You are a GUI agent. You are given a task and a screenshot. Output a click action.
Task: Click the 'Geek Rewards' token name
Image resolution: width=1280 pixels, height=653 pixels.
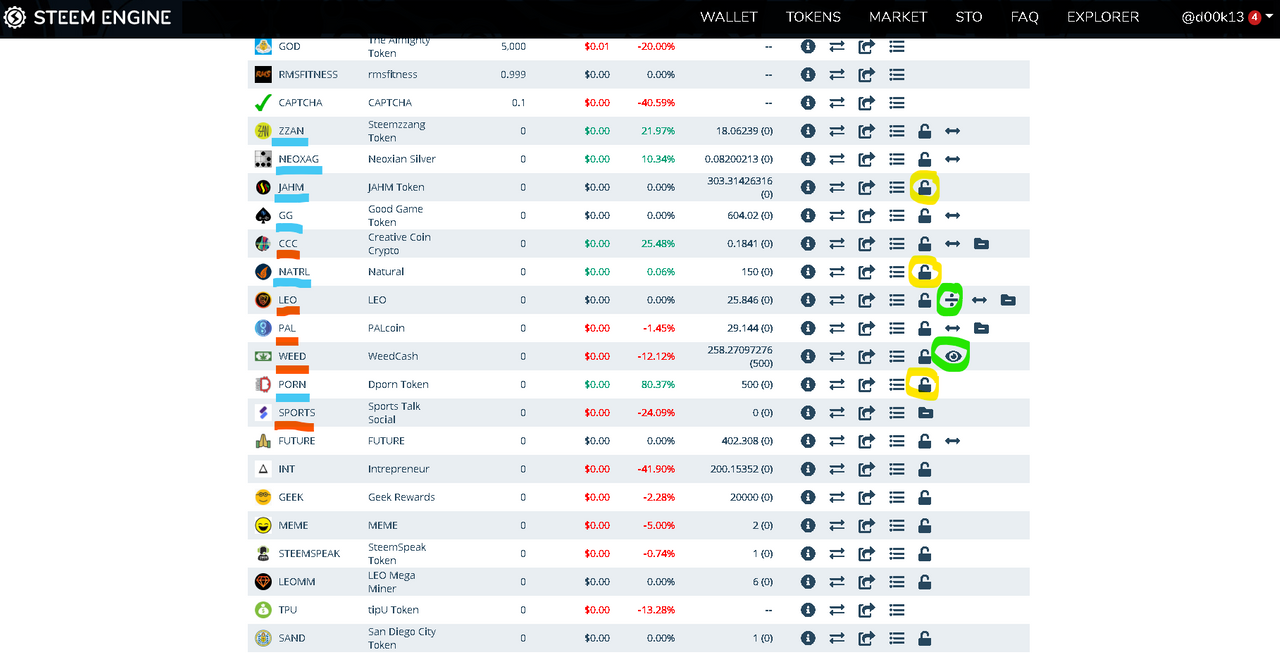pyautogui.click(x=401, y=497)
